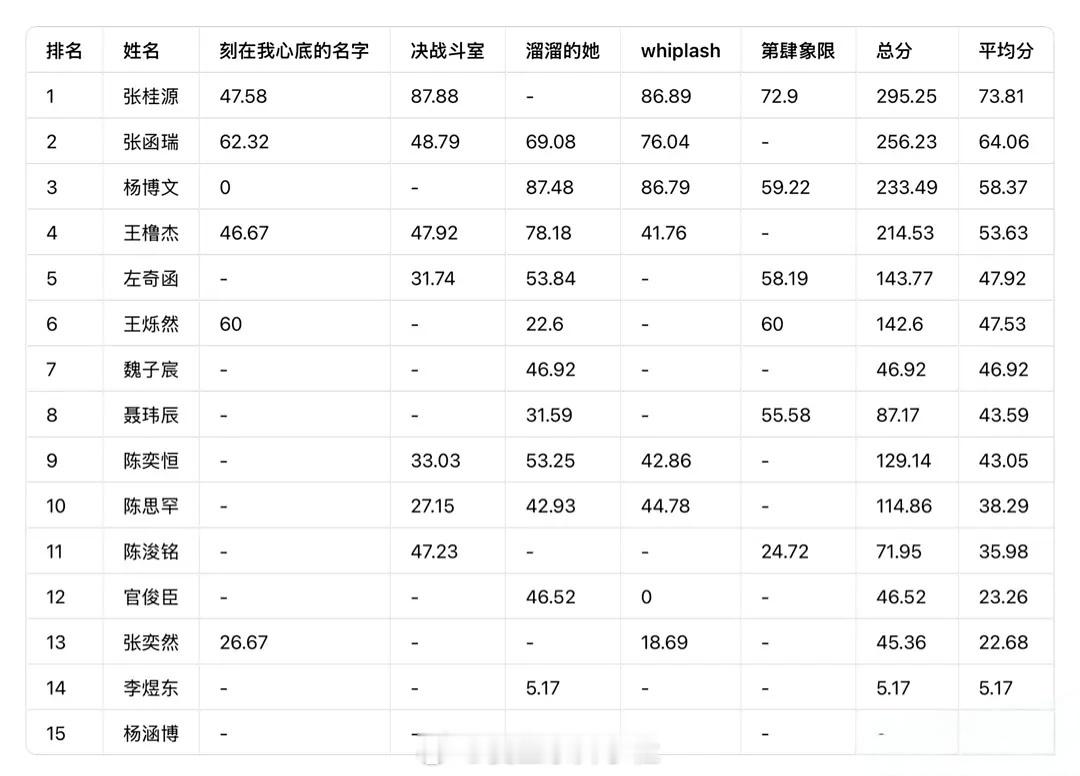The width and height of the screenshot is (1080, 776).
Task: Select the value 87.88
Action: coord(435,96)
